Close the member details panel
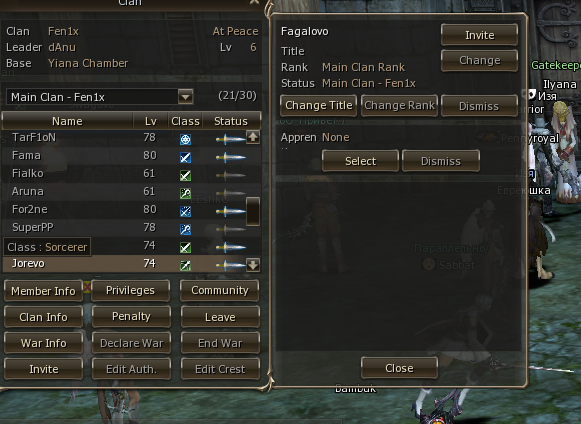 (x=399, y=368)
